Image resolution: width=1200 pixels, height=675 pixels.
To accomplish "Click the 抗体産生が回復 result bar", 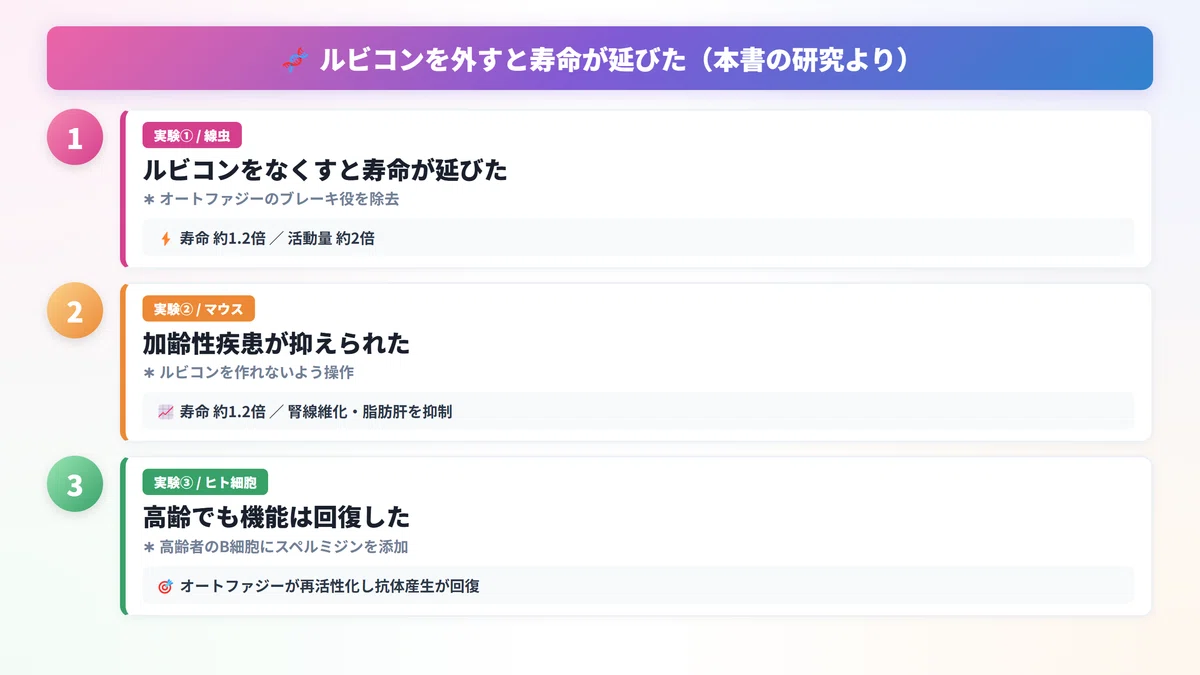I will point(638,586).
